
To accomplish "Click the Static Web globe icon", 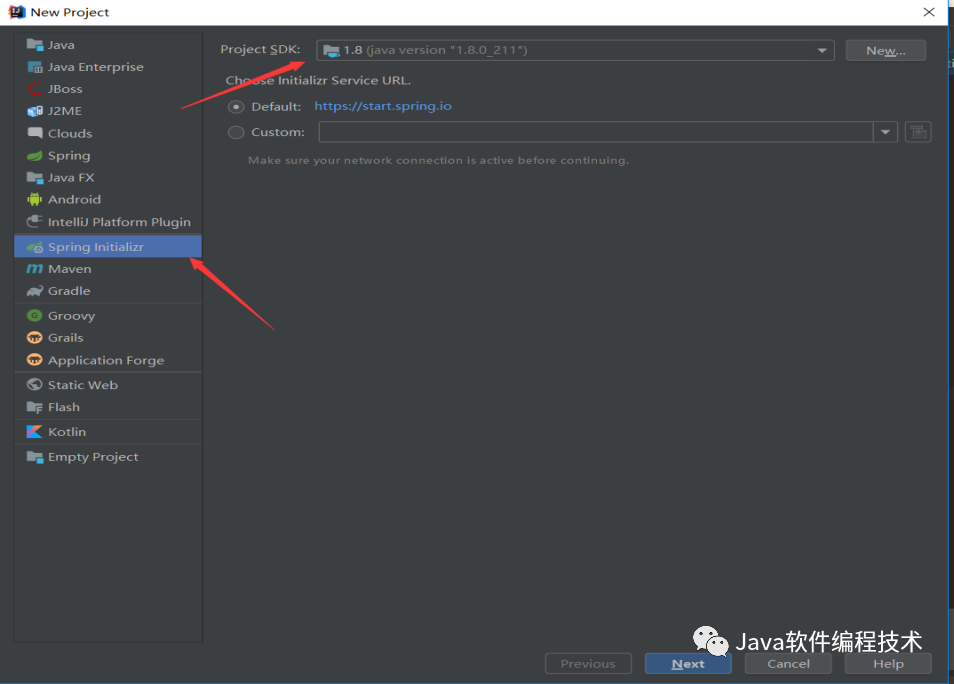I will (35, 385).
